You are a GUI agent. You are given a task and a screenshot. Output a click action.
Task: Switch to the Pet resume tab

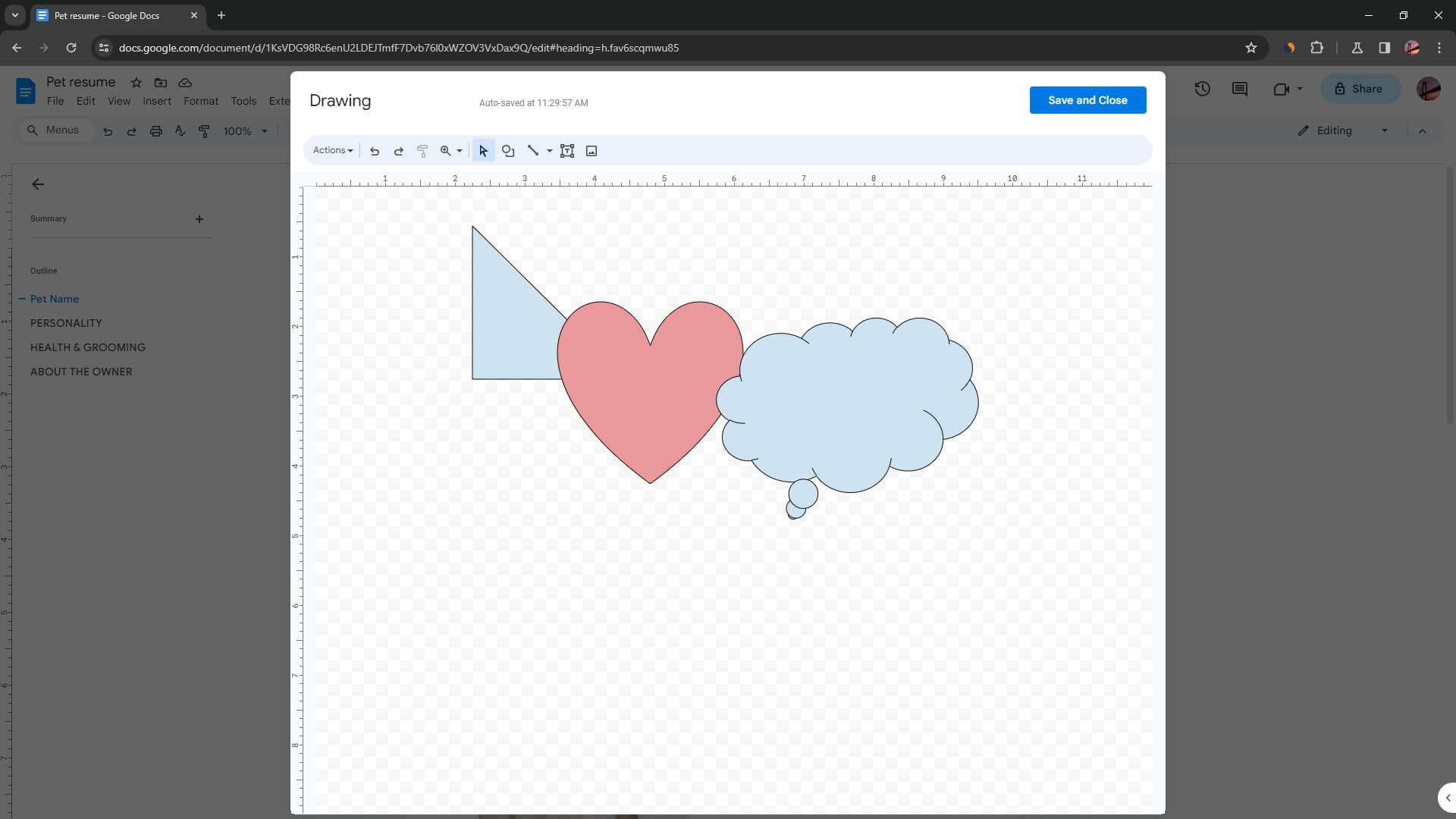(x=106, y=15)
